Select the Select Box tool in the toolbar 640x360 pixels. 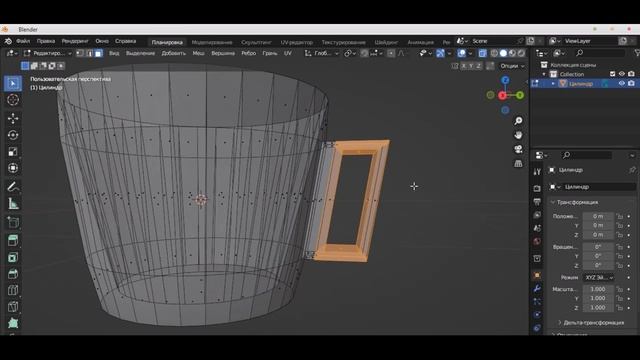pyautogui.click(x=13, y=83)
